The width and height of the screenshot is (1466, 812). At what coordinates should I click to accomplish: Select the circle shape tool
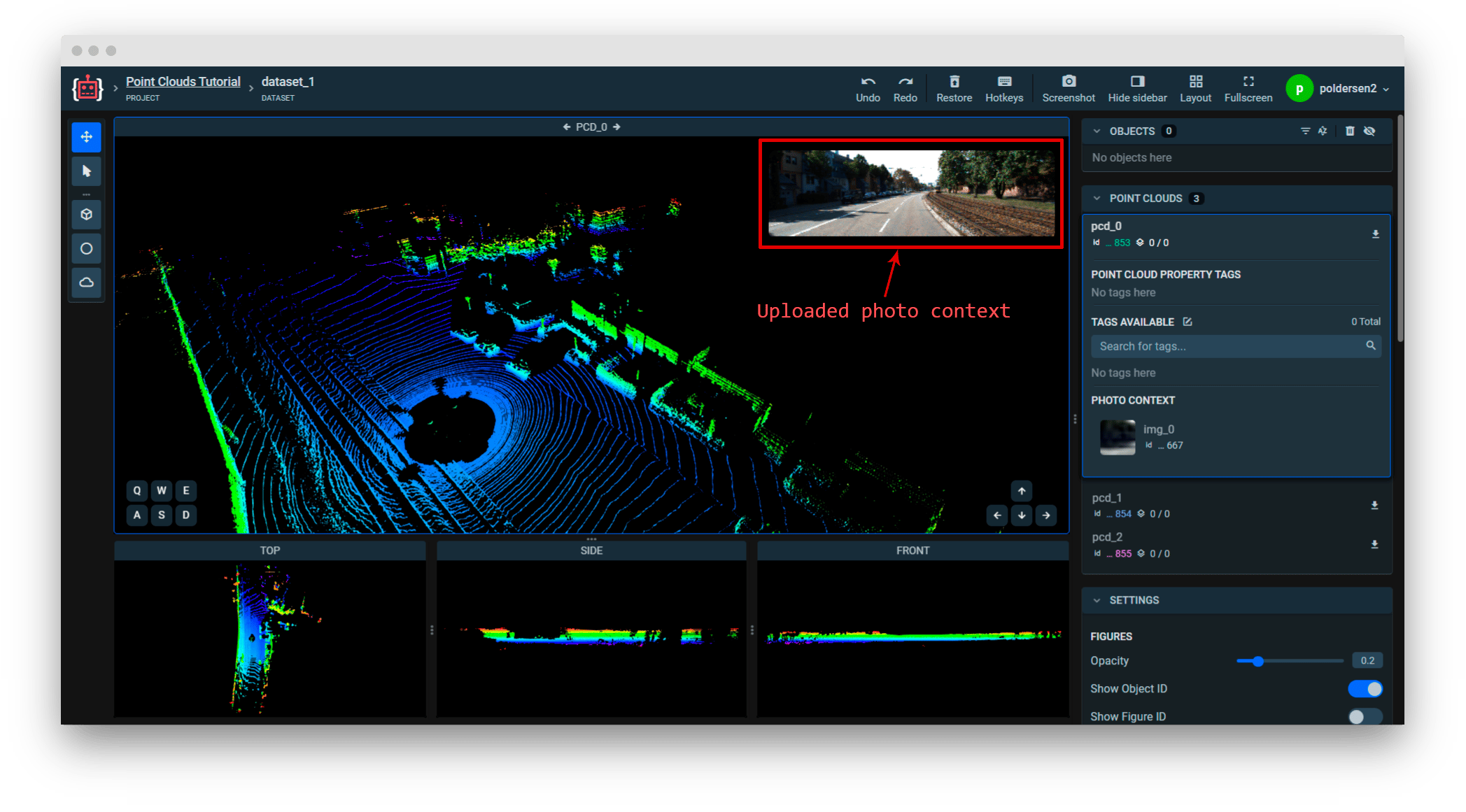pos(87,249)
